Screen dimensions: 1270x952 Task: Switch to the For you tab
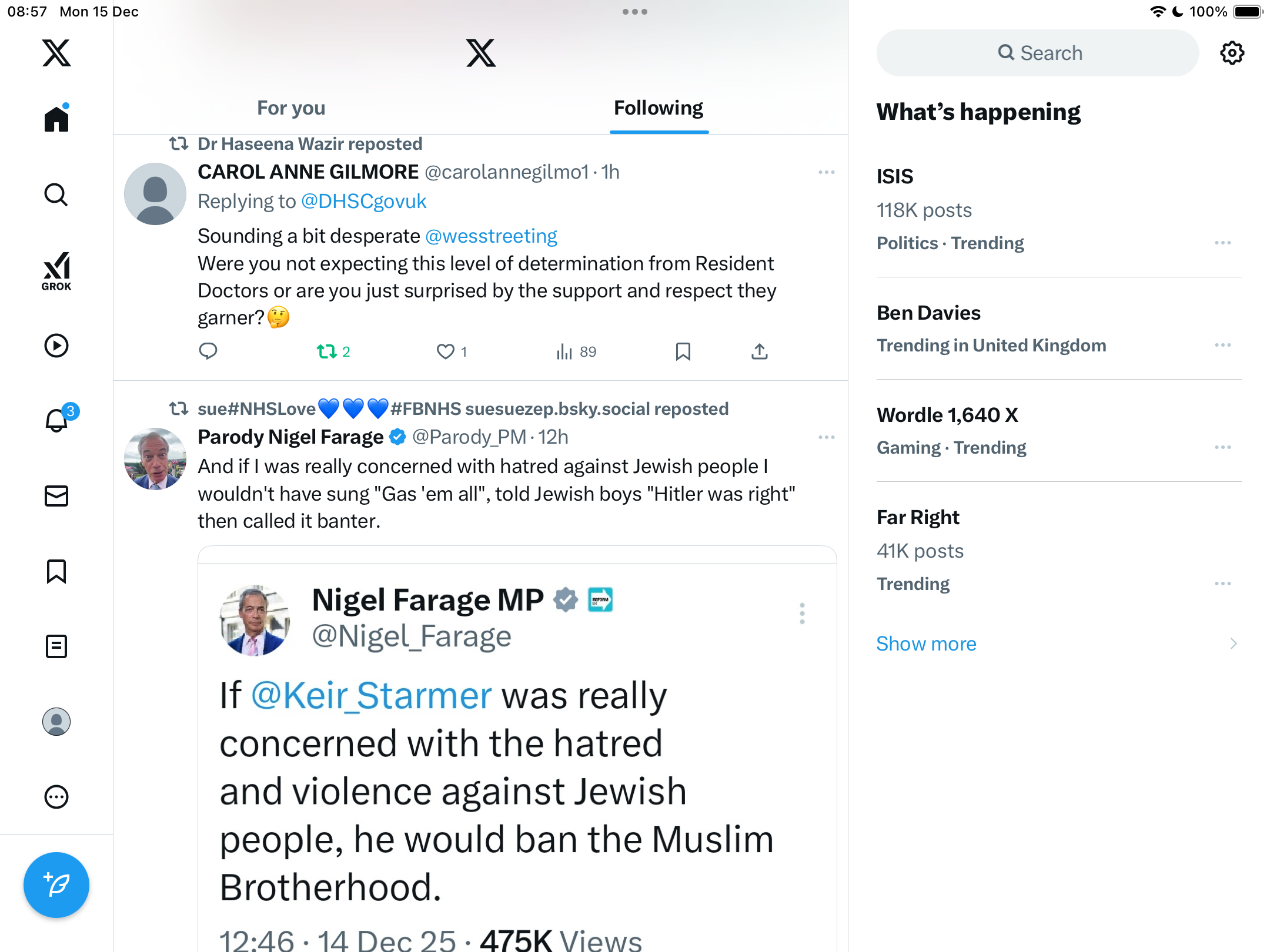[291, 108]
